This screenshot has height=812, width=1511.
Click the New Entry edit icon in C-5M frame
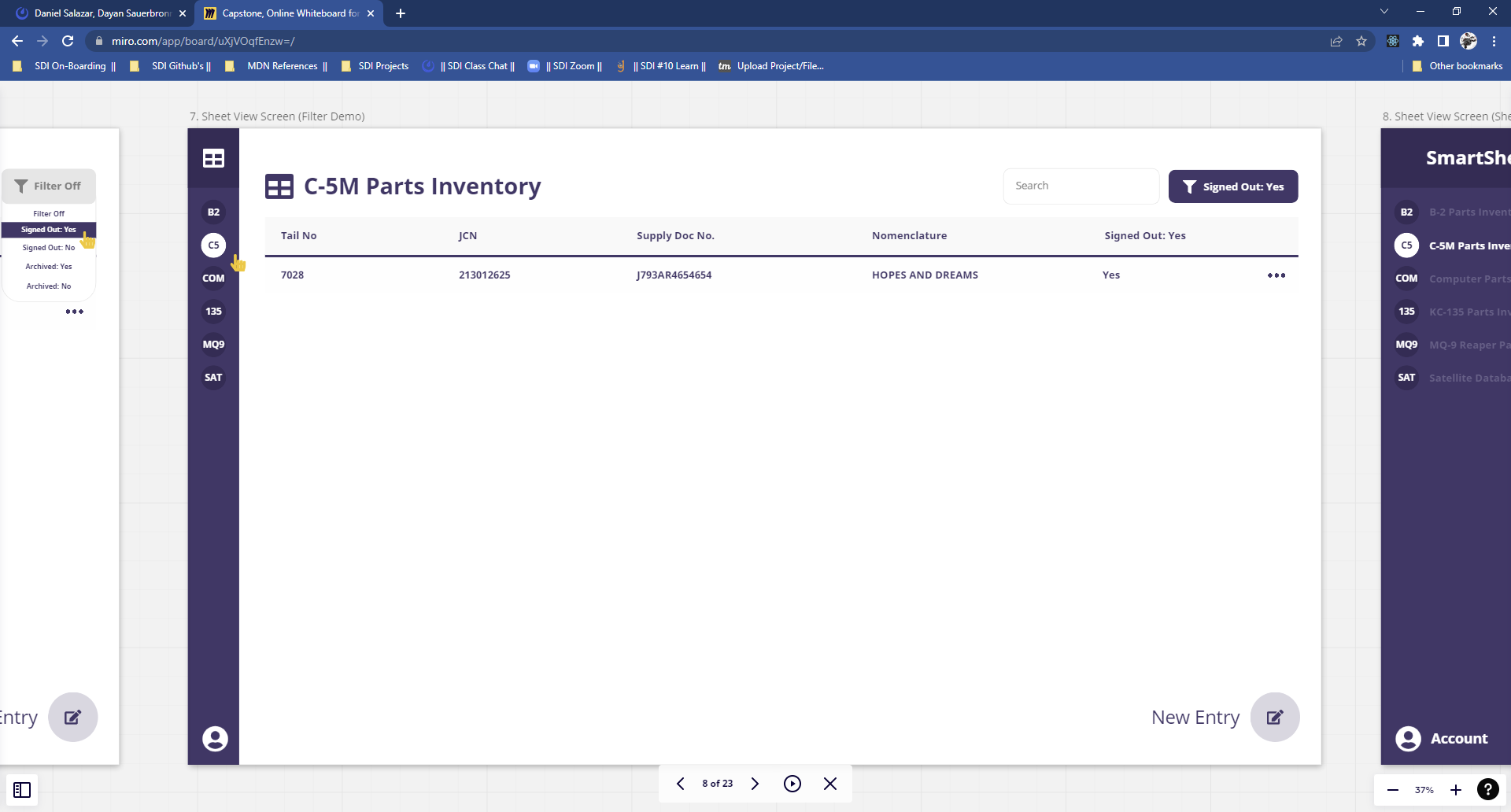pos(1275,717)
